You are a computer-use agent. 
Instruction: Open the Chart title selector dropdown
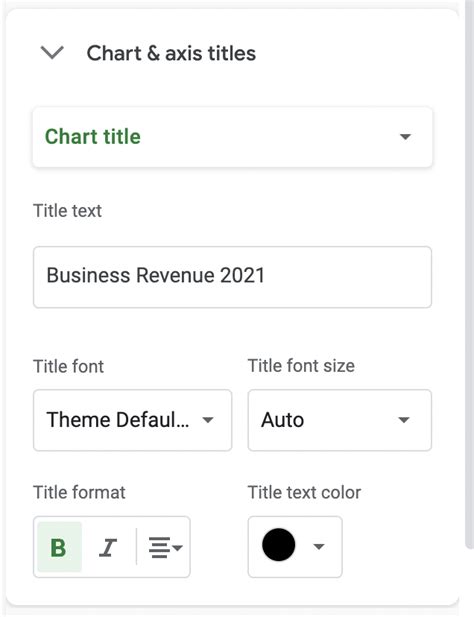[232, 137]
